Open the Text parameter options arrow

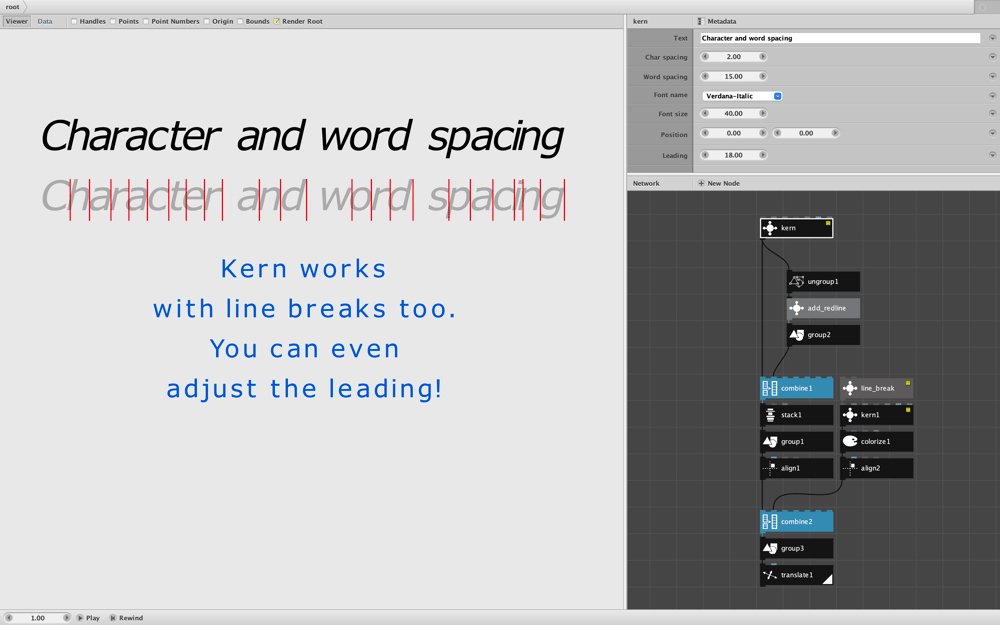[992, 38]
